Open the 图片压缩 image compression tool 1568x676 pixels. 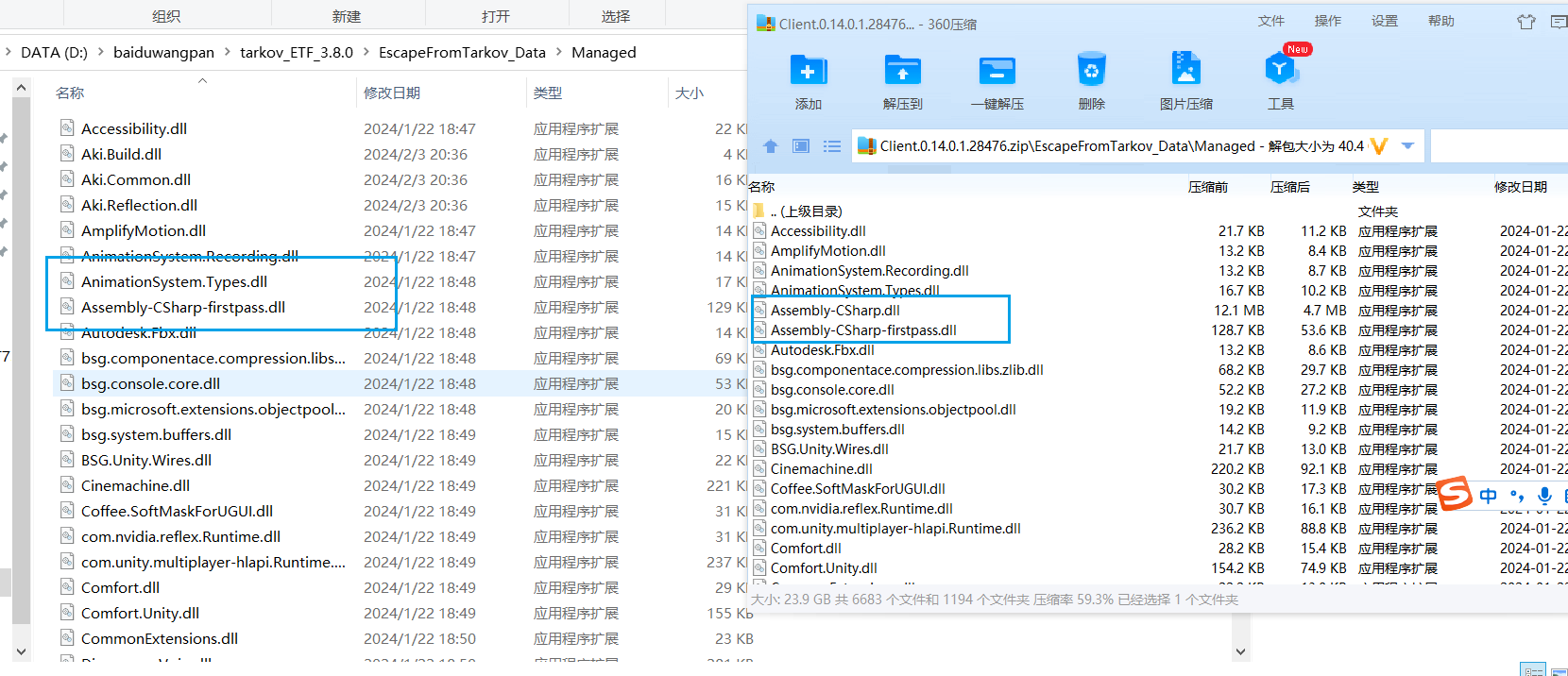[1185, 71]
